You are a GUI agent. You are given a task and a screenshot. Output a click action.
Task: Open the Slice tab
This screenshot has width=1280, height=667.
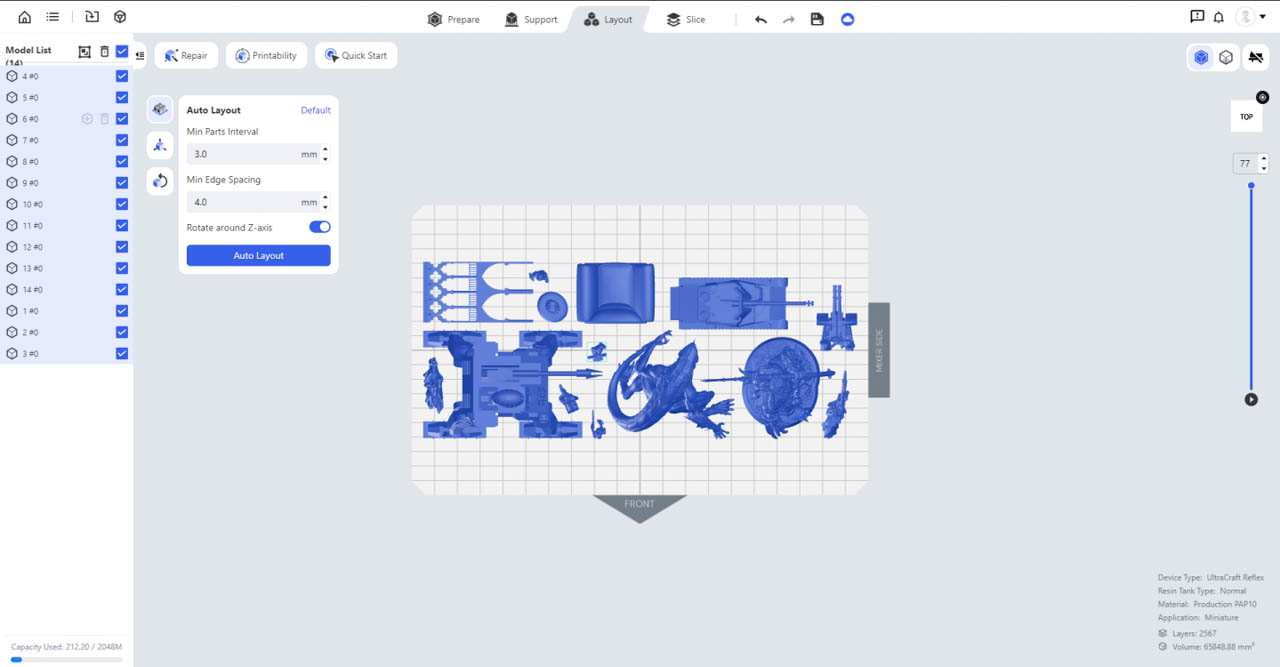click(x=686, y=19)
